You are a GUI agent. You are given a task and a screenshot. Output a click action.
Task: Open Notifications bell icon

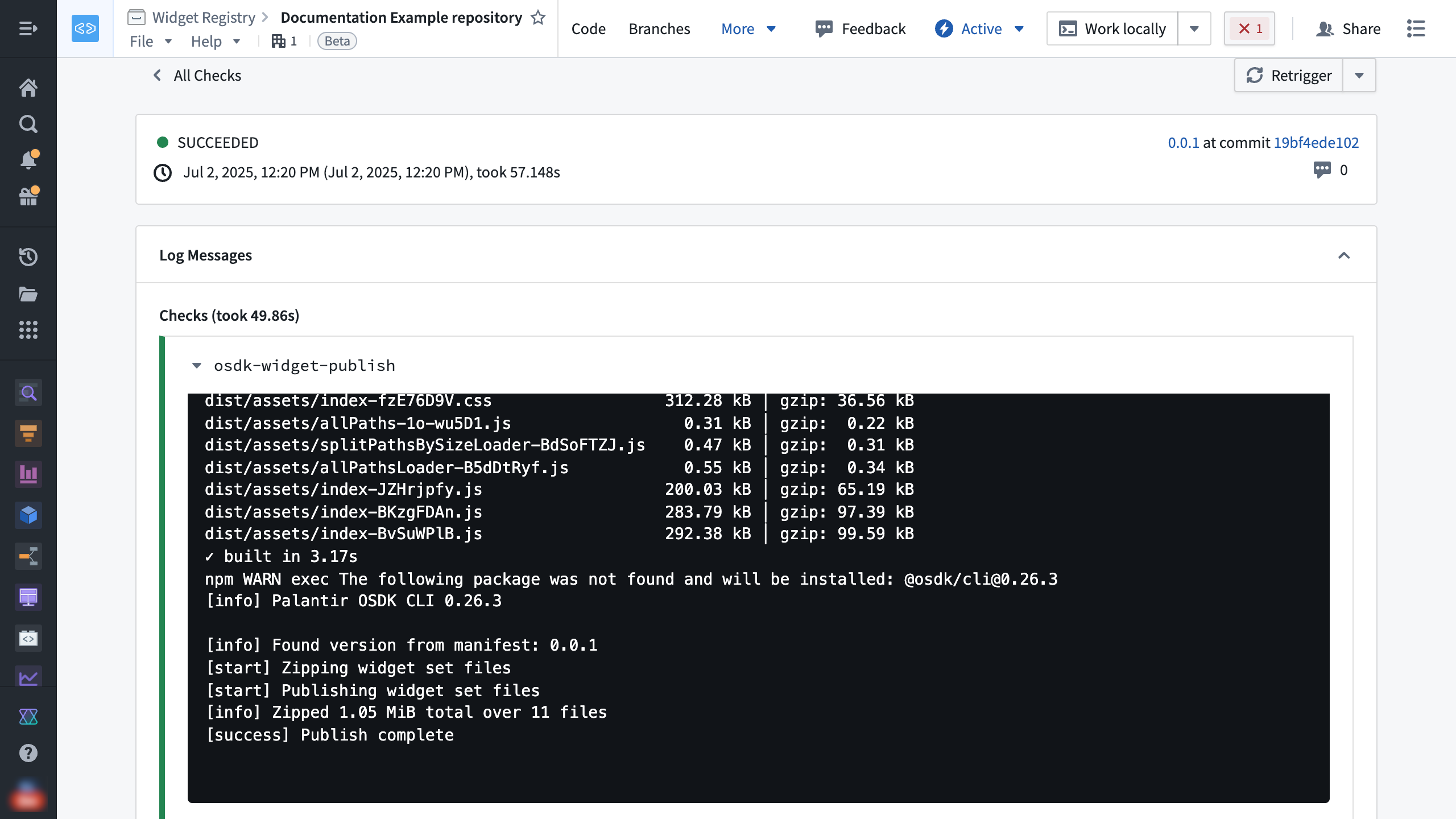28,160
